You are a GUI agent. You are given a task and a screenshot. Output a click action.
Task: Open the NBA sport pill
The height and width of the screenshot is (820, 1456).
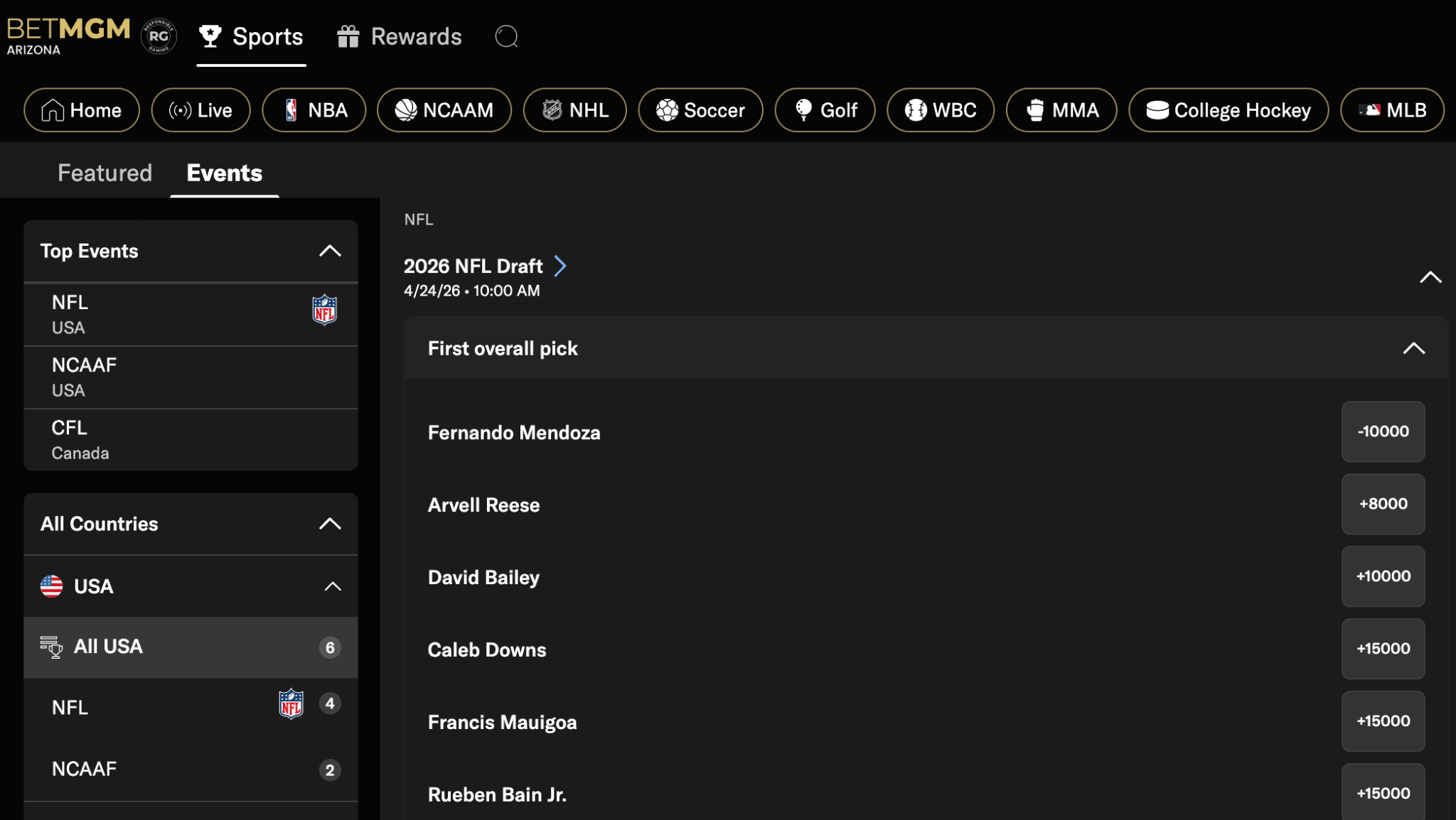(x=314, y=110)
